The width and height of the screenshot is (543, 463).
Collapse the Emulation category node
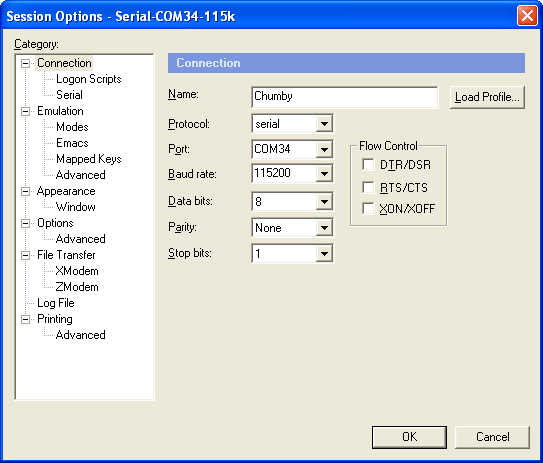25,112
